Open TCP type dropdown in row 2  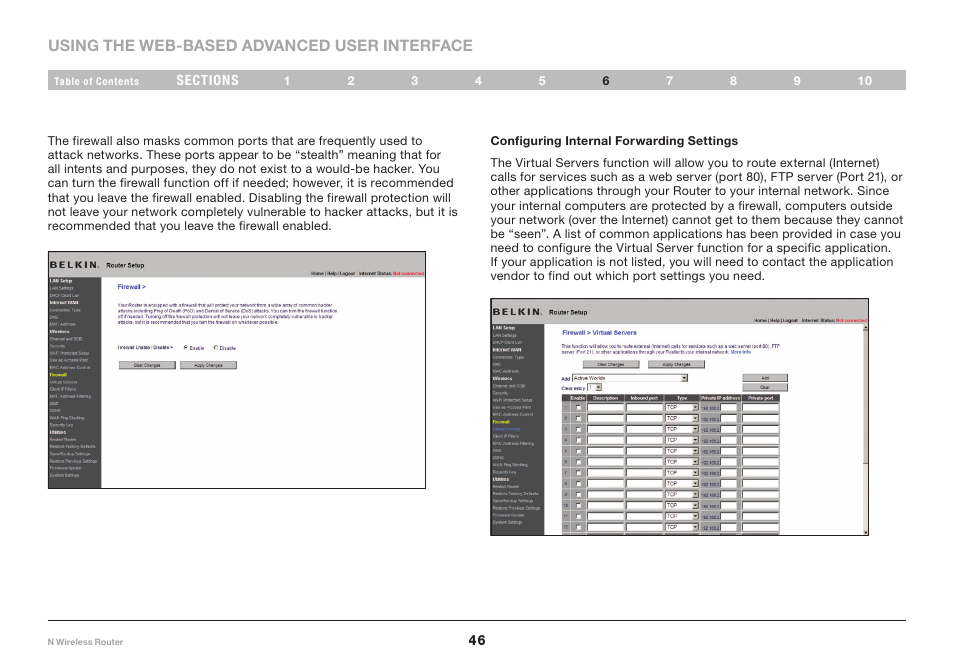[x=681, y=419]
